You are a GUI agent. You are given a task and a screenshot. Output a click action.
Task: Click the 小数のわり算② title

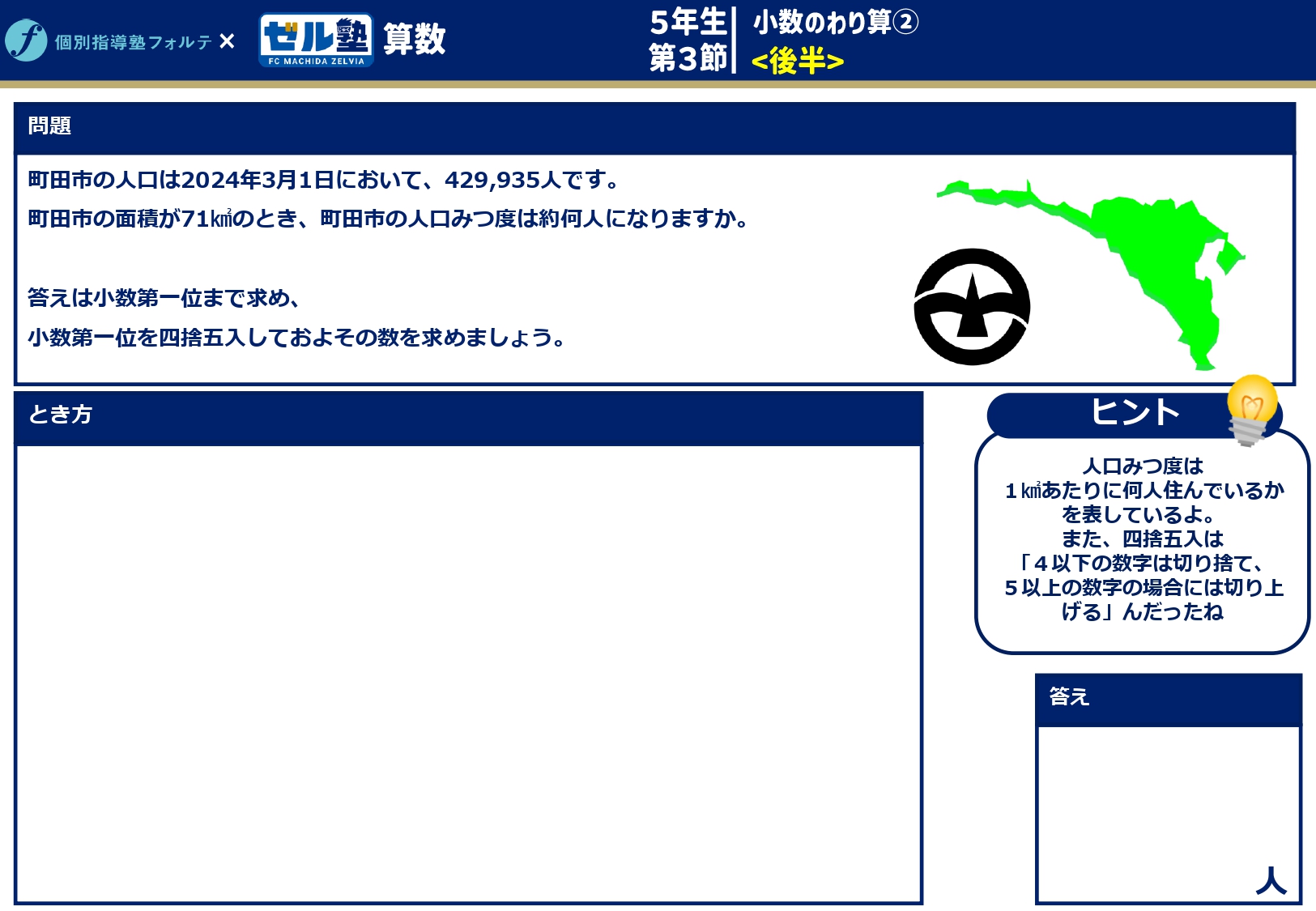tap(835, 22)
